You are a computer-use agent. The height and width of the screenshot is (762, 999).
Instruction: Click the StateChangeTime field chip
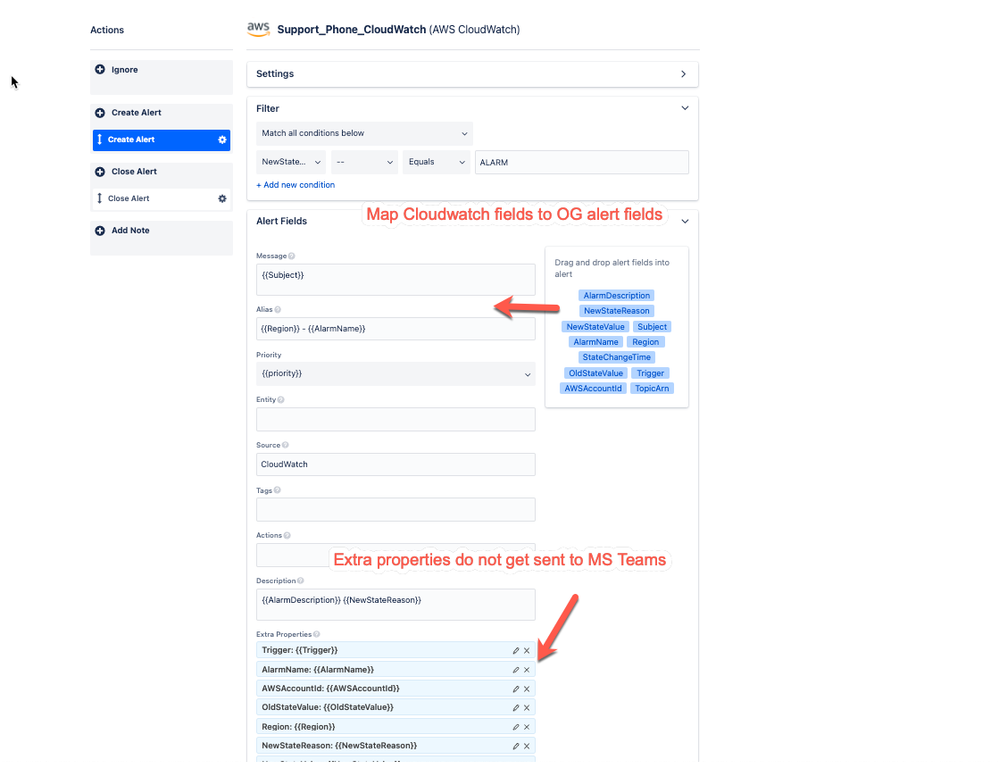coord(617,357)
